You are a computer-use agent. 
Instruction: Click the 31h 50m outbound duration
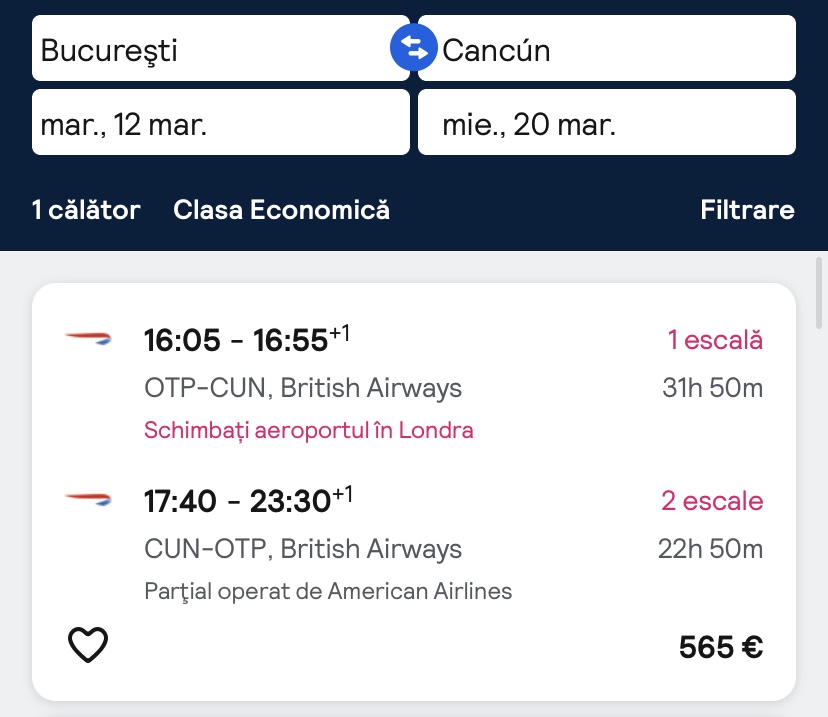pos(712,387)
